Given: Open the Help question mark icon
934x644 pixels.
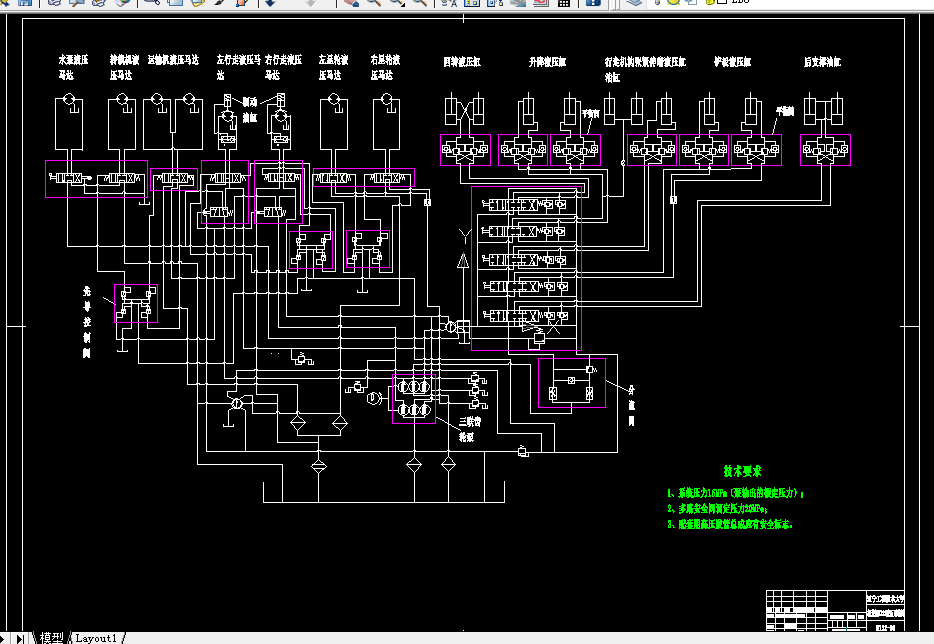Looking at the screenshot, I should (593, 2).
